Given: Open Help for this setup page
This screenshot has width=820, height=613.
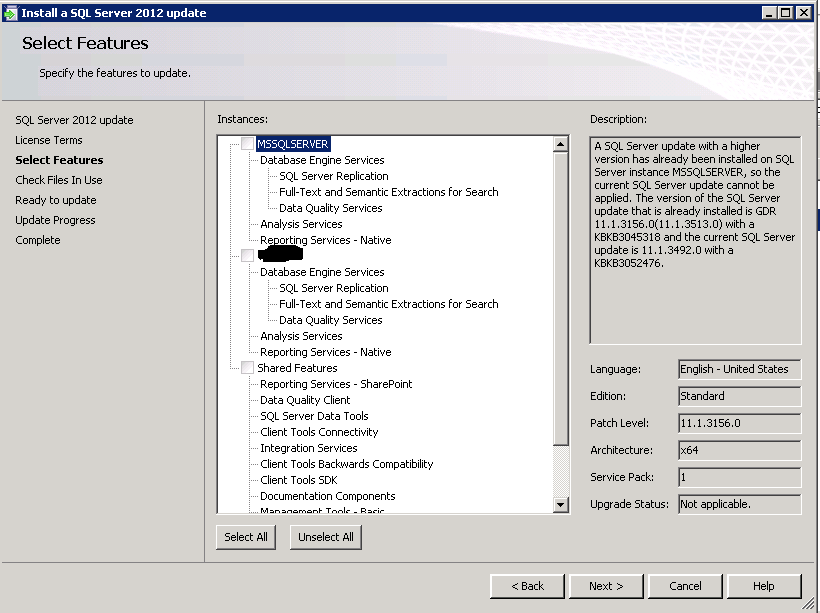Looking at the screenshot, I should tap(764, 586).
